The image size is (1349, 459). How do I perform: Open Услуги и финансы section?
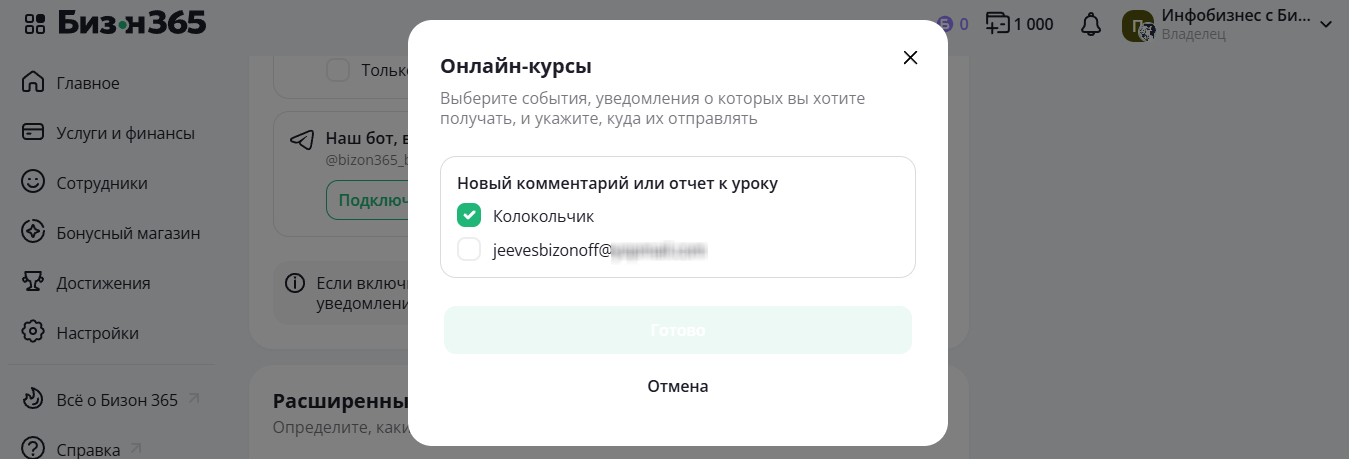coord(125,133)
